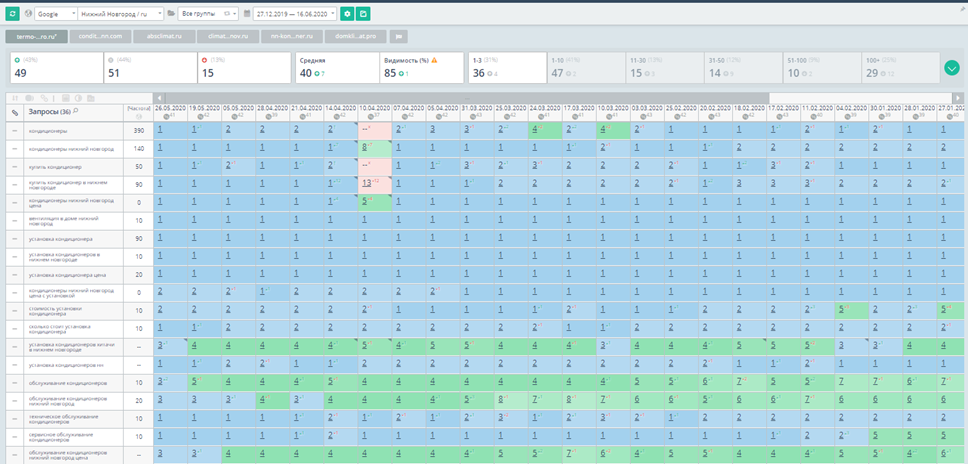Image resolution: width=968 pixels, height=465 pixels.
Task: Open the date range 27.12.2019 — 16.06.2020 dropdown
Action: pyautogui.click(x=295, y=13)
